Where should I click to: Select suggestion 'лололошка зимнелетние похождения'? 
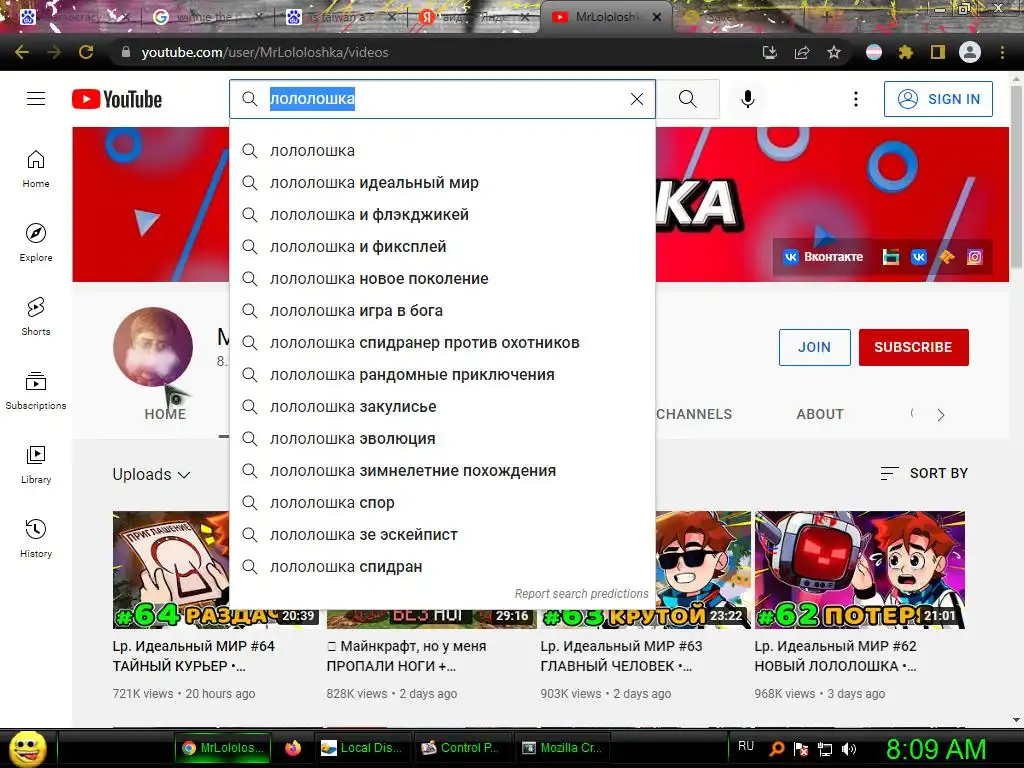click(x=442, y=471)
